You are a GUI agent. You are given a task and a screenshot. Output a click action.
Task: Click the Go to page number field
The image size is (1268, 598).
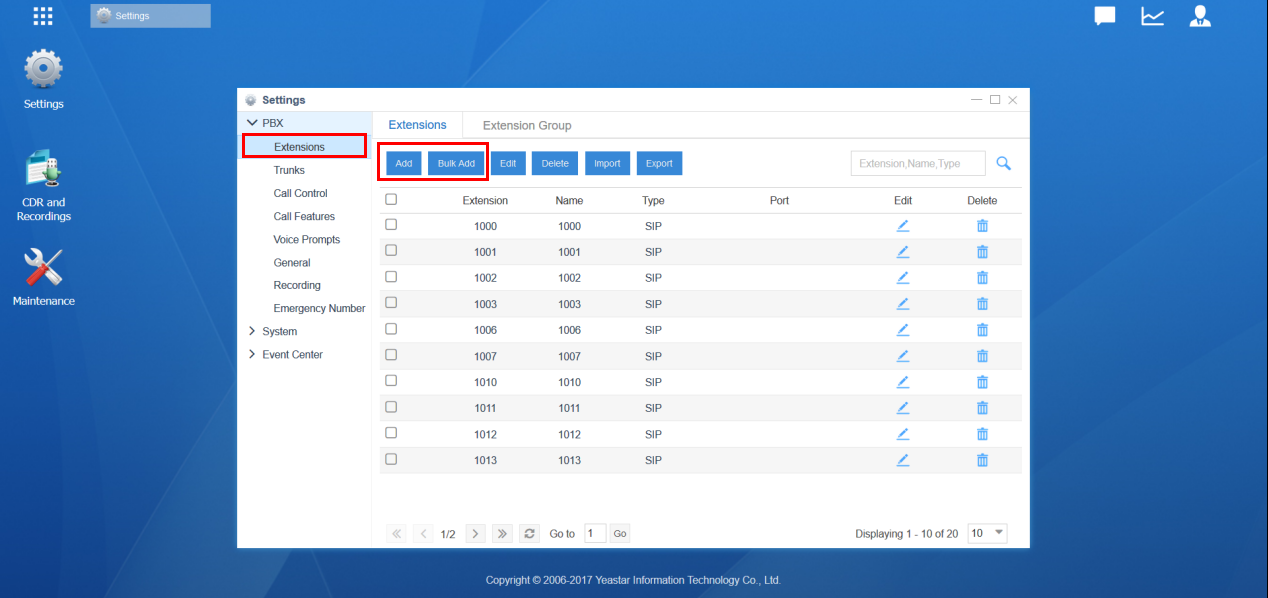(x=595, y=534)
